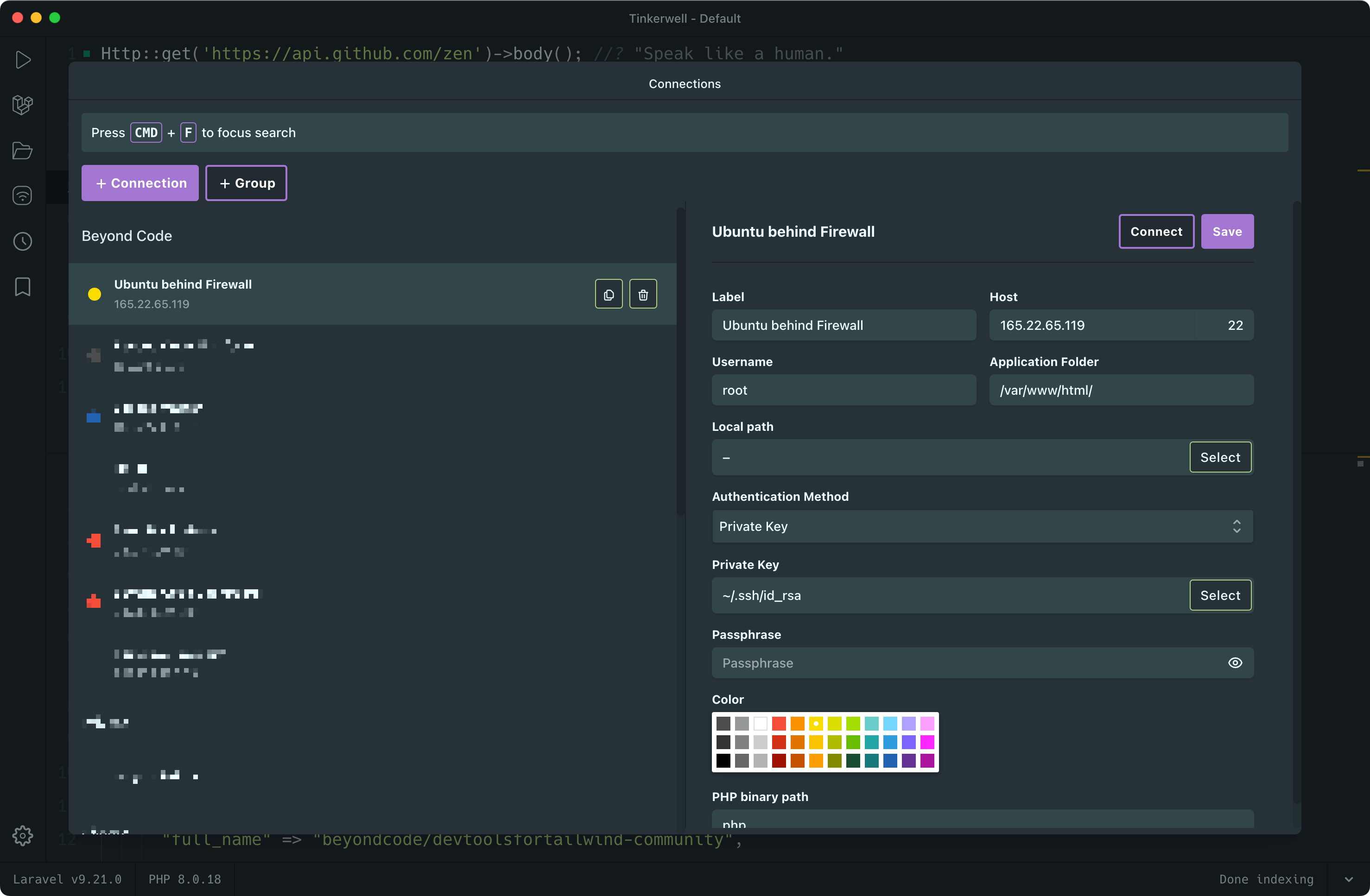Pick the sky blue color swatch

(x=890, y=723)
